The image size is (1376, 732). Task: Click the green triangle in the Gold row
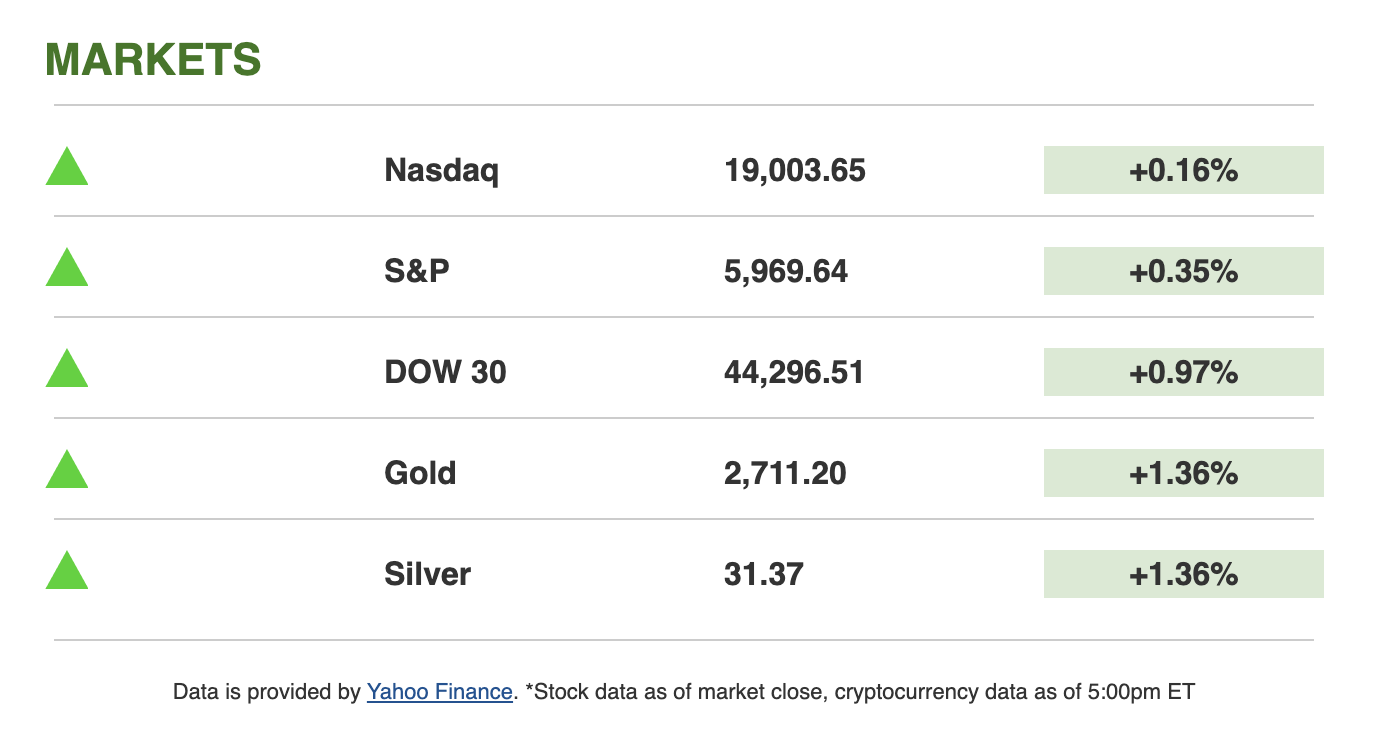(x=67, y=471)
